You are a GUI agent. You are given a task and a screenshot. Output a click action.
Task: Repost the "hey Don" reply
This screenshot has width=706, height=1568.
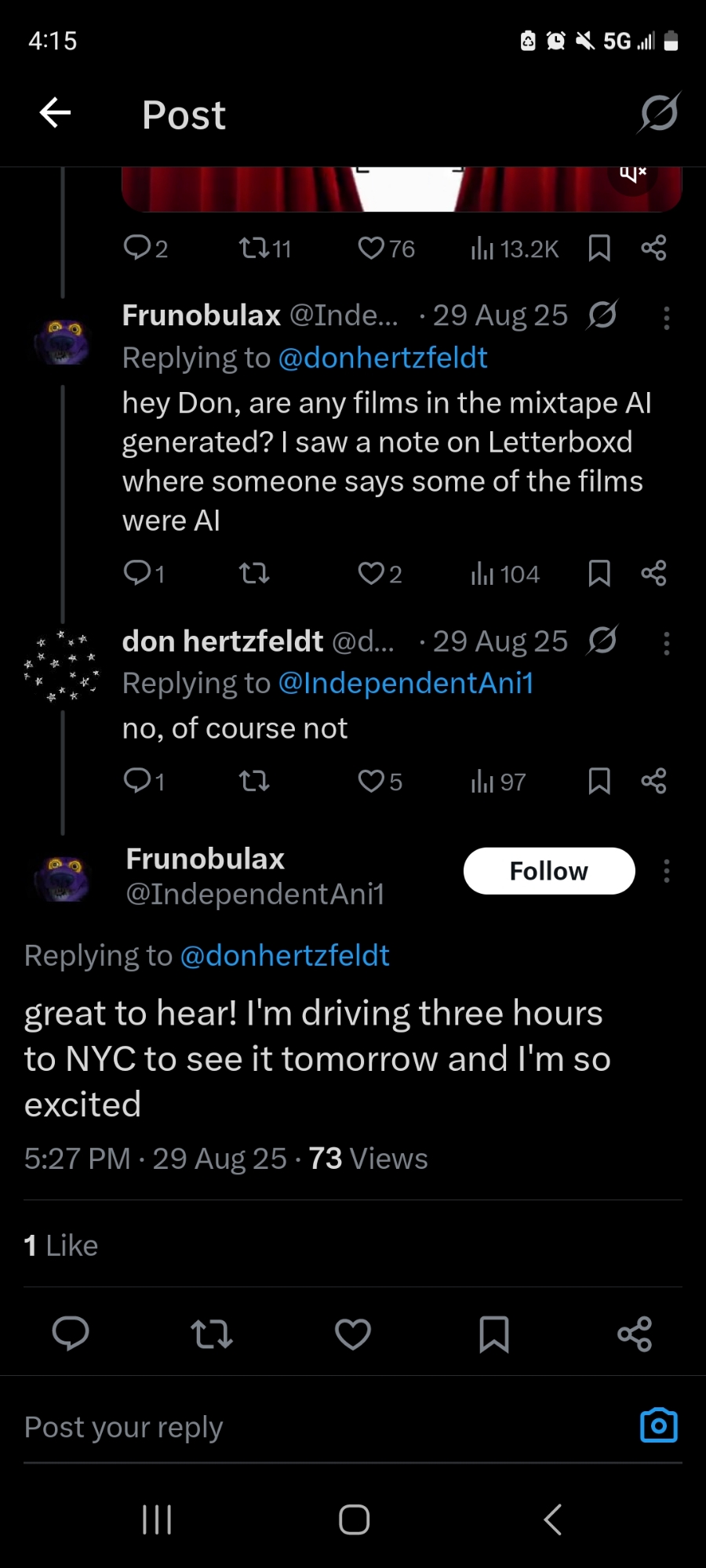(x=254, y=574)
